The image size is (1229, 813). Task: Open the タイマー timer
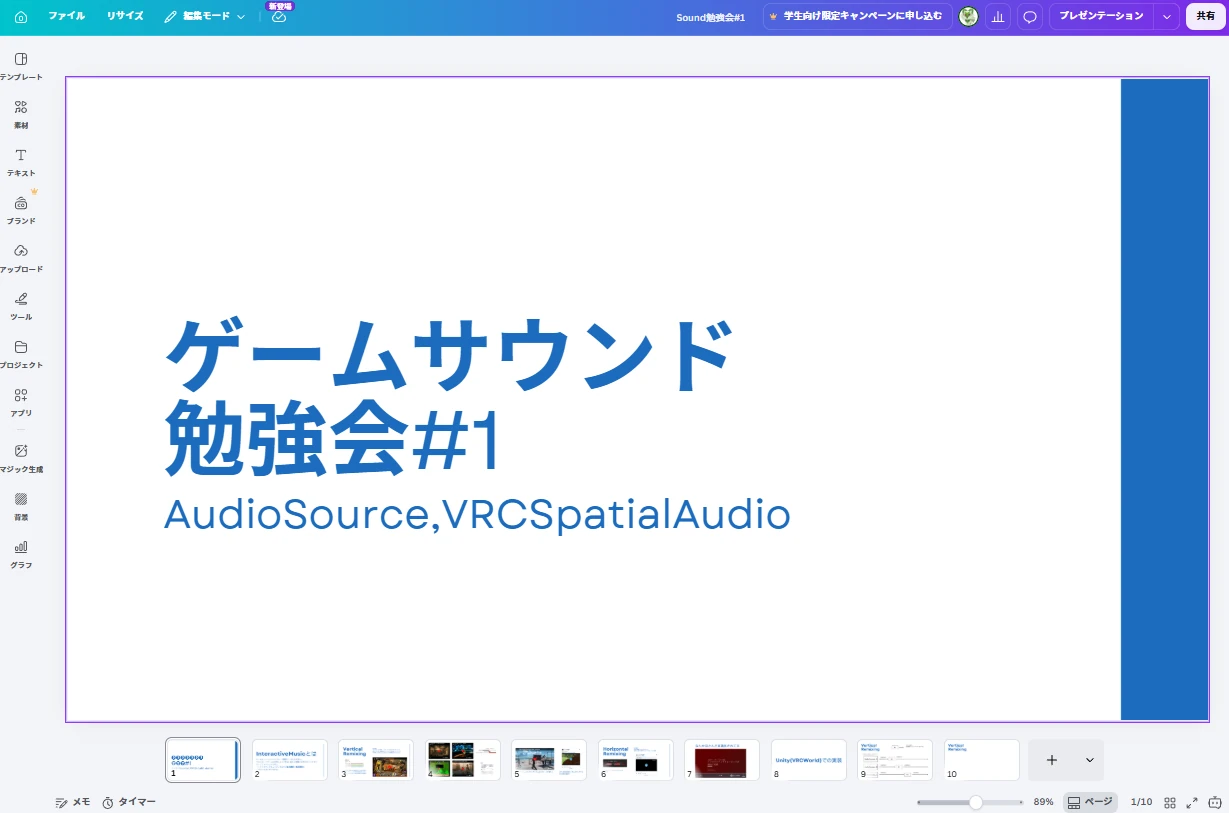point(129,802)
